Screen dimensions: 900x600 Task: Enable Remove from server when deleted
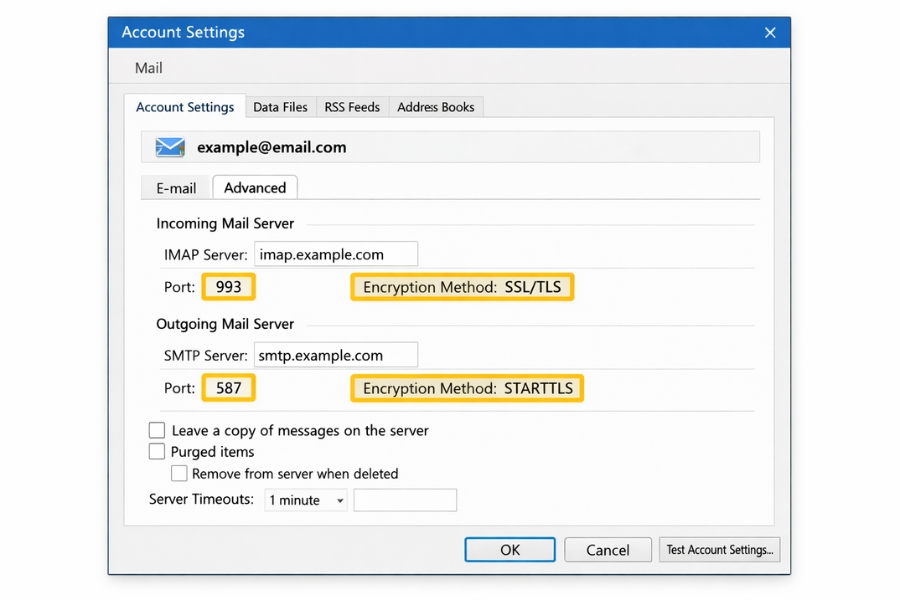coord(179,473)
